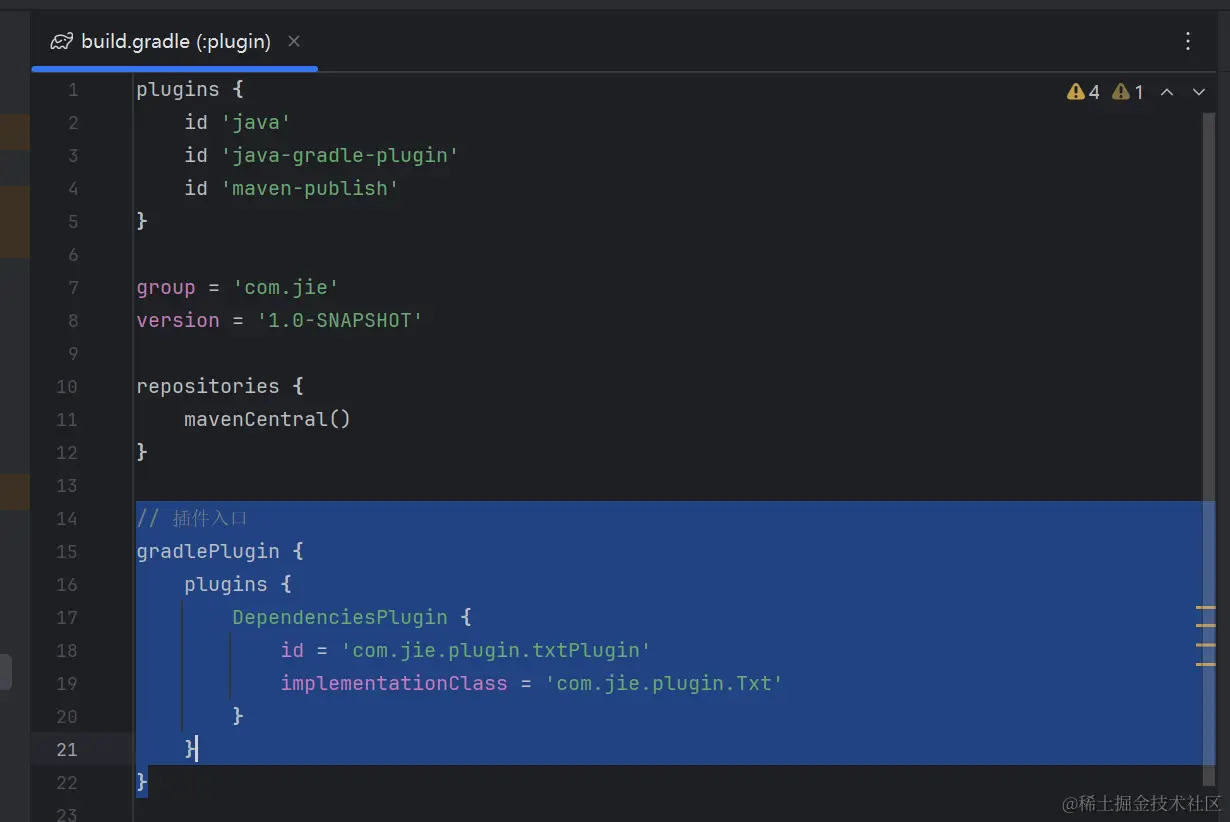Viewport: 1230px width, 822px height.
Task: Click the 'java' plugin id string
Action: click(x=255, y=122)
